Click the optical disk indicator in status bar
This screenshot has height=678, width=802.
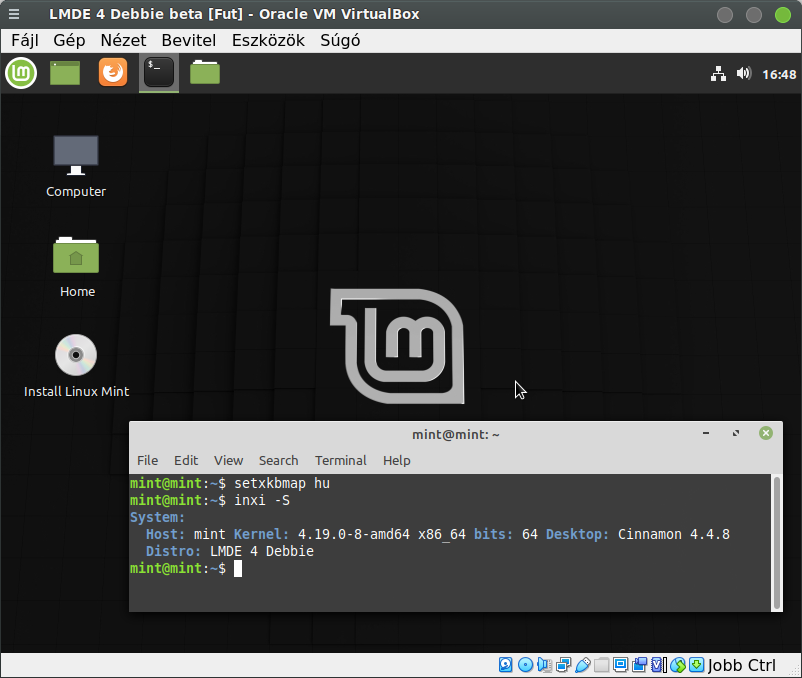pyautogui.click(x=525, y=665)
